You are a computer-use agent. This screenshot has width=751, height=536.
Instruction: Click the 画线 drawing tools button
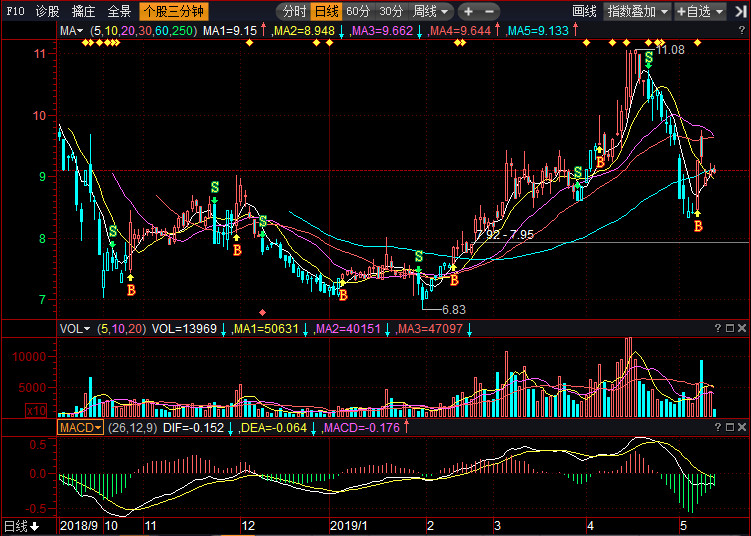coord(584,12)
